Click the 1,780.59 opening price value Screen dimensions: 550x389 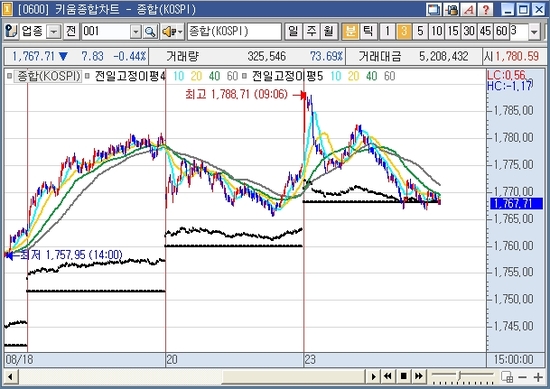[x=517, y=56]
